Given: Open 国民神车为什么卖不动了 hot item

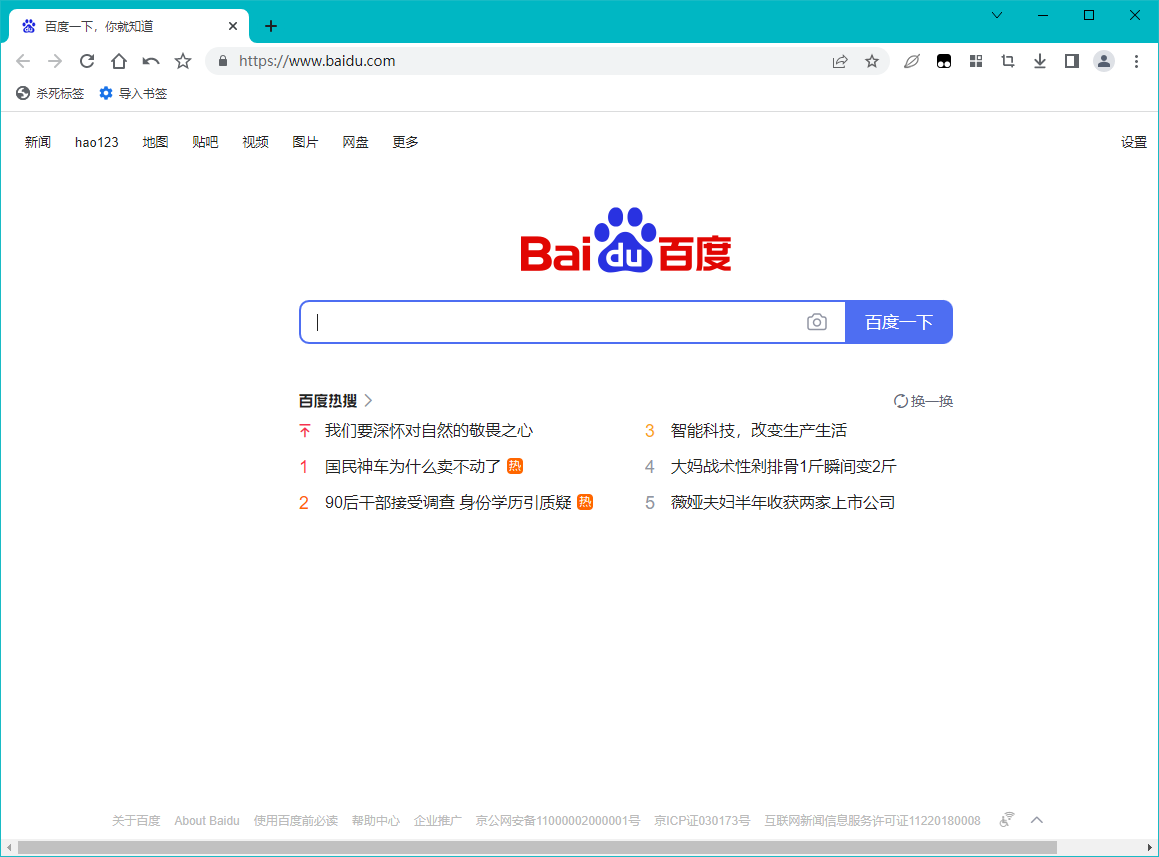Looking at the screenshot, I should click(x=412, y=467).
